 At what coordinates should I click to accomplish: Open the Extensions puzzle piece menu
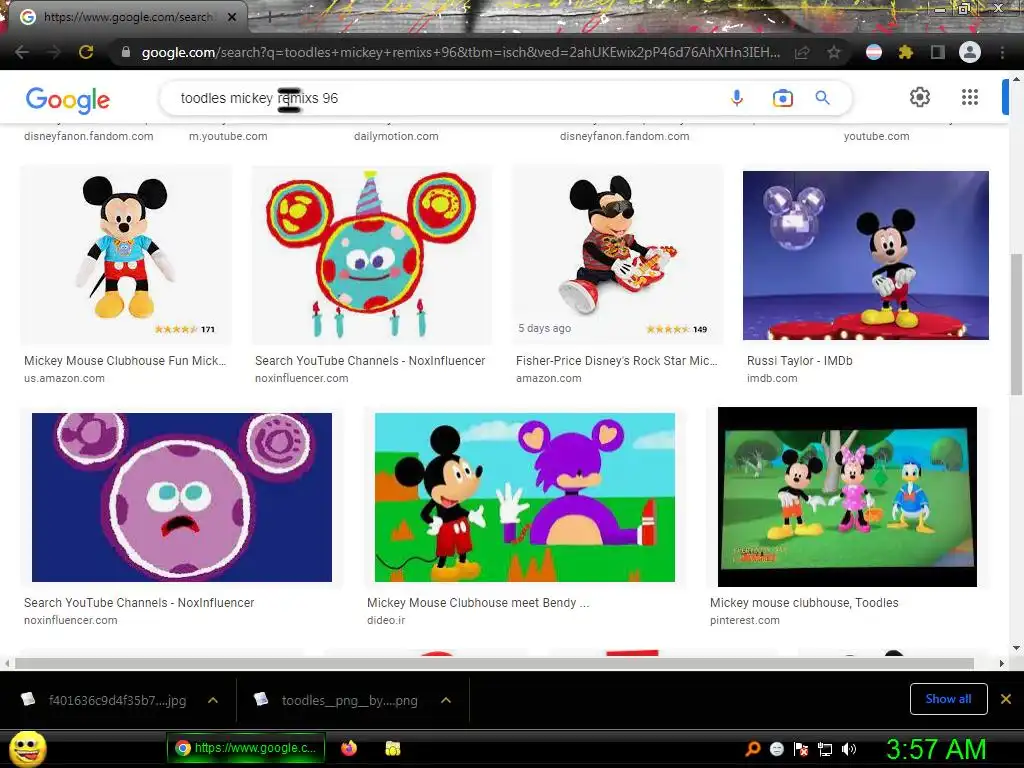906,52
